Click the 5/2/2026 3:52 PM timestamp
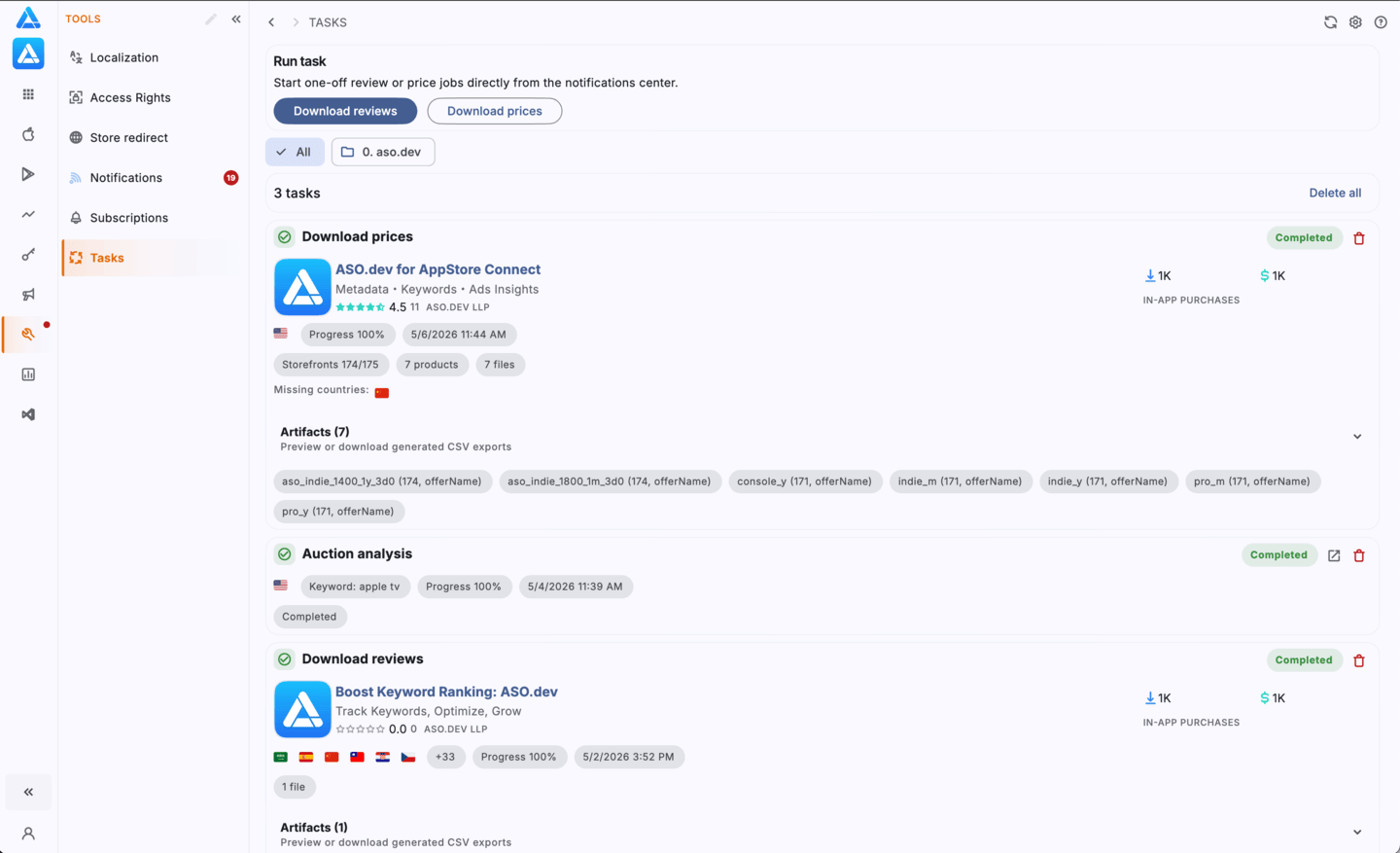This screenshot has width=1400, height=853. (629, 757)
